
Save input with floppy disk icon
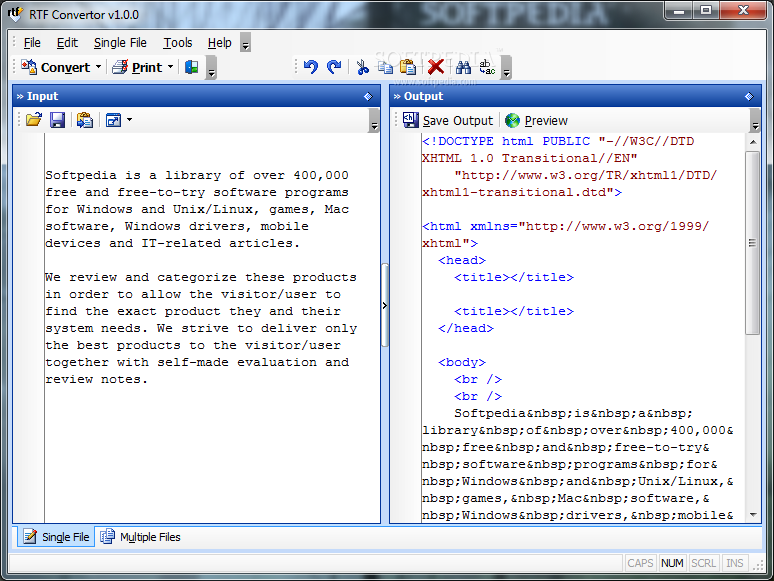58,120
